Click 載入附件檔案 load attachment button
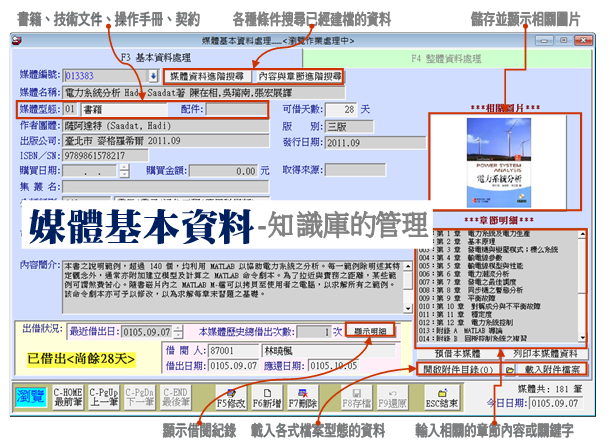 coord(552,370)
